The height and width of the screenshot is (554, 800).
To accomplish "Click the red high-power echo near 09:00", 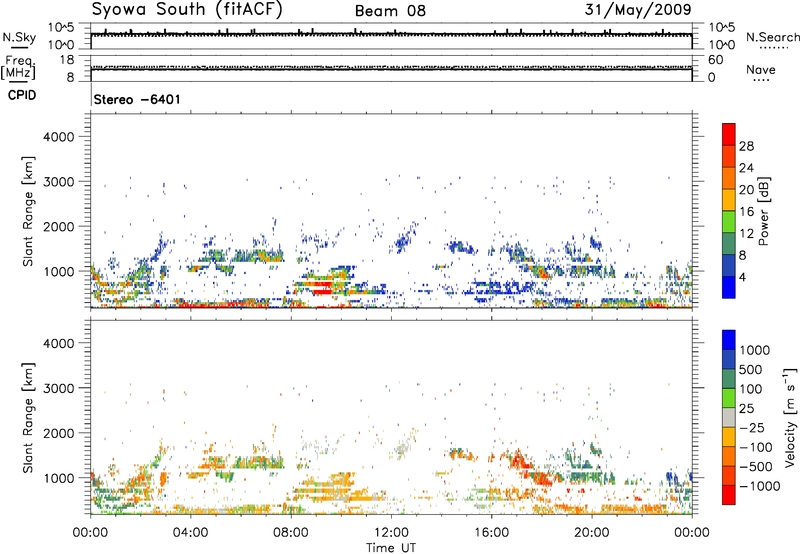I will (x=321, y=288).
